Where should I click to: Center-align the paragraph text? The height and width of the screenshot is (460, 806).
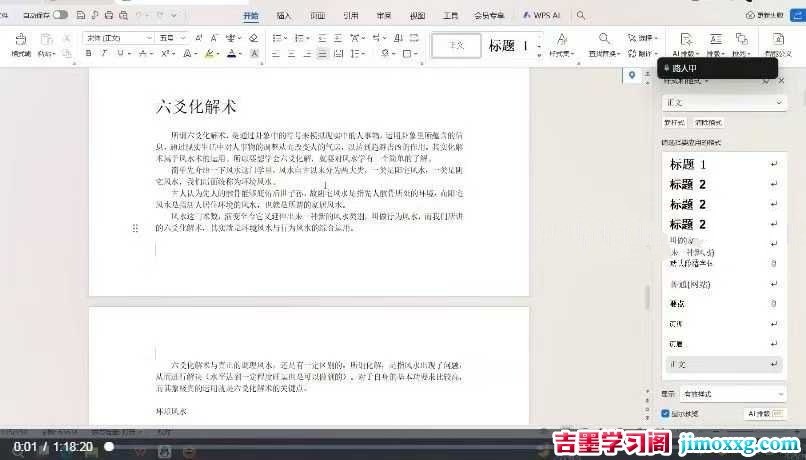tap(291, 53)
